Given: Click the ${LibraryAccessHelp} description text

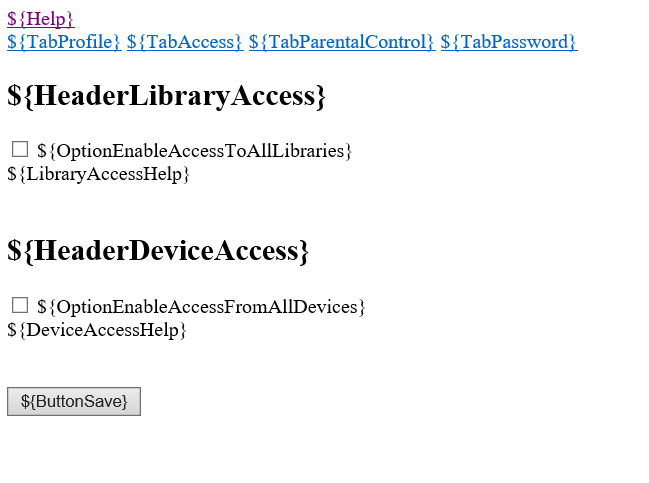Looking at the screenshot, I should click(x=98, y=174).
